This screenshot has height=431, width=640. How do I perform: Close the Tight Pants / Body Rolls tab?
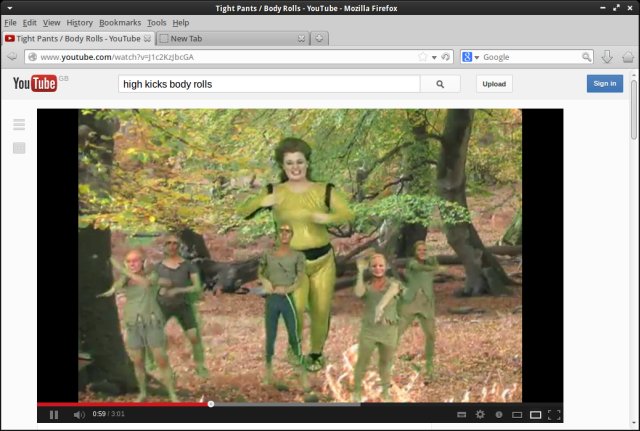coord(147,39)
